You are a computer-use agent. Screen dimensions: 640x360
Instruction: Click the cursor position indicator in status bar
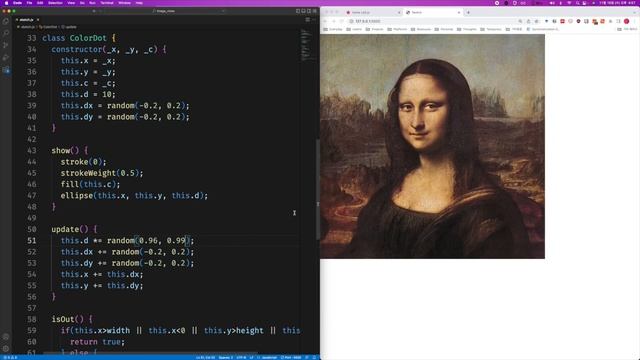205,358
